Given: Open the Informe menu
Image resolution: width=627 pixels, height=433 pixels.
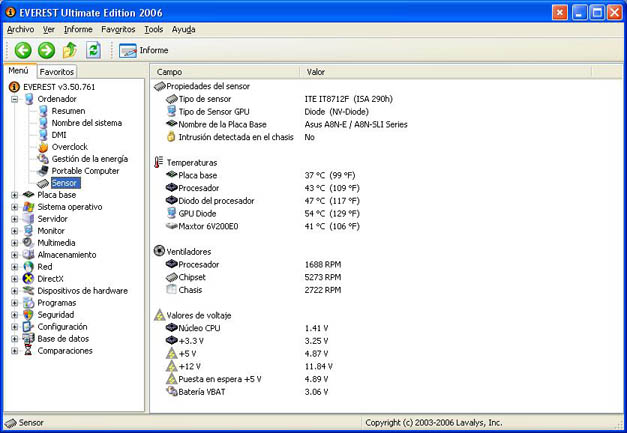Looking at the screenshot, I should [78, 29].
